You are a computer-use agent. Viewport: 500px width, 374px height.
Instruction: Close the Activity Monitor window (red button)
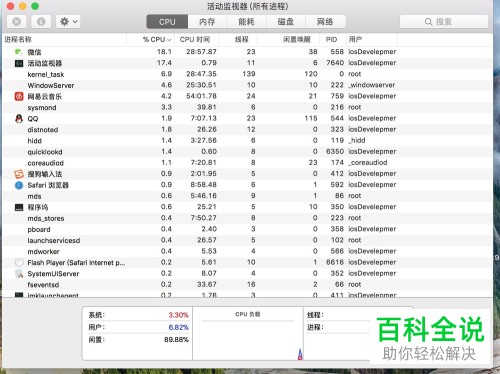[x=10, y=6]
